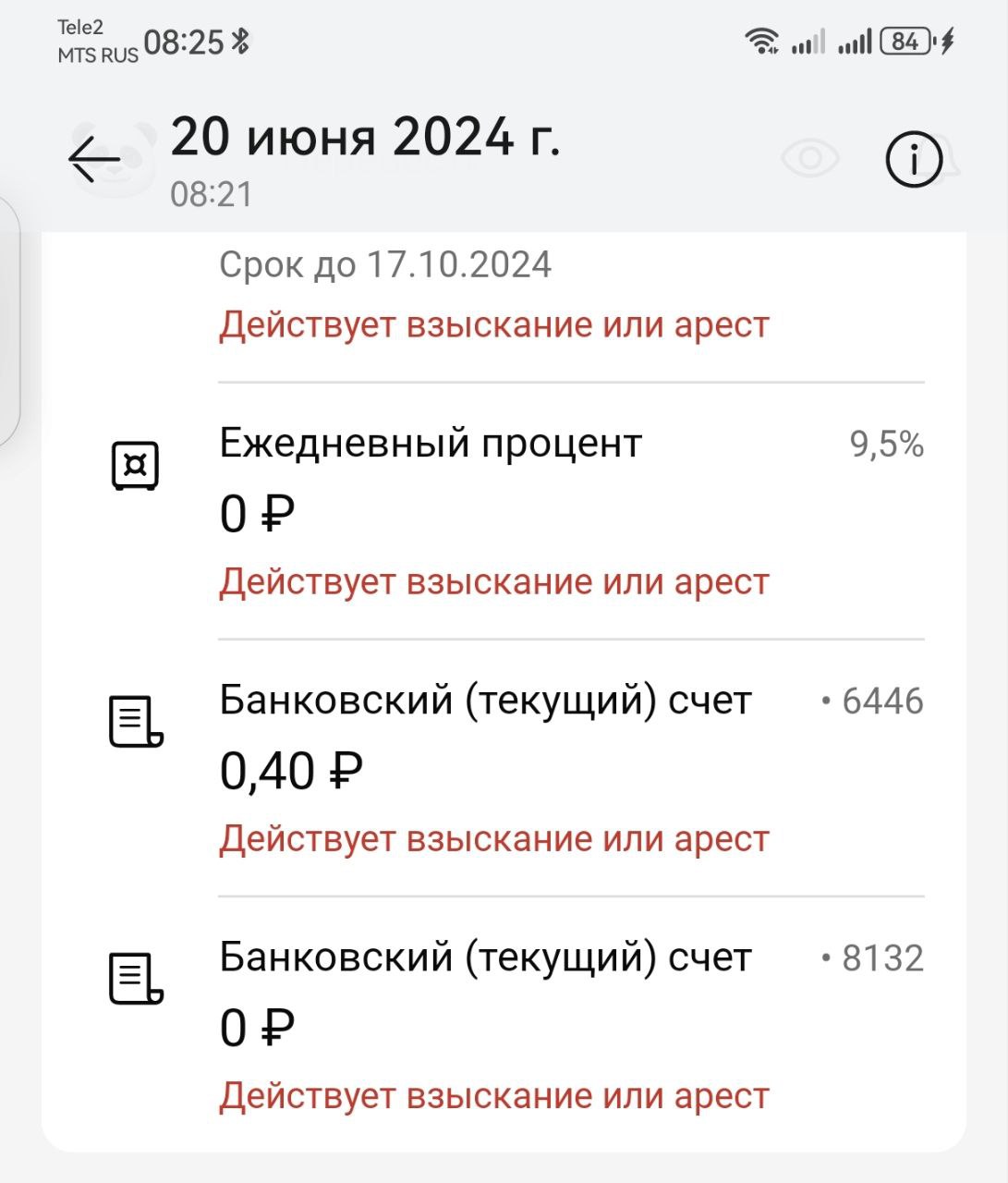Tap the side panel handle on left edge
This screenshot has width=1008, height=1183.
point(9,319)
